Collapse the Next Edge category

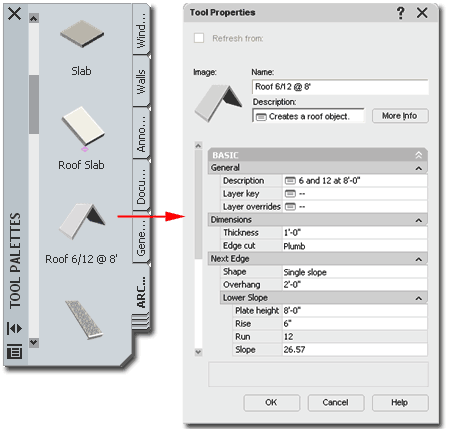click(419, 259)
